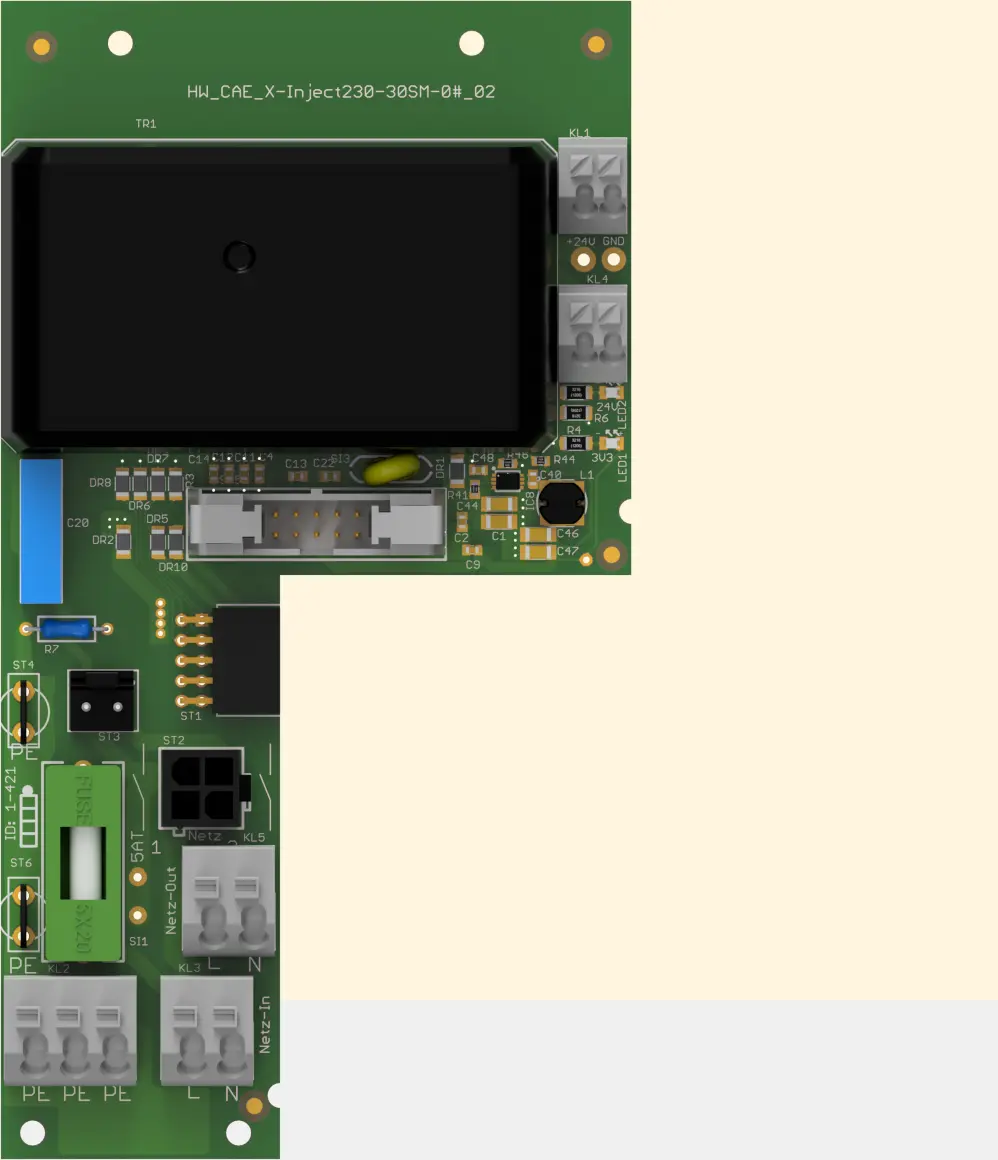Screen dimensions: 998x1160
Task: Click the yellow component near DR1
Action: point(393,469)
